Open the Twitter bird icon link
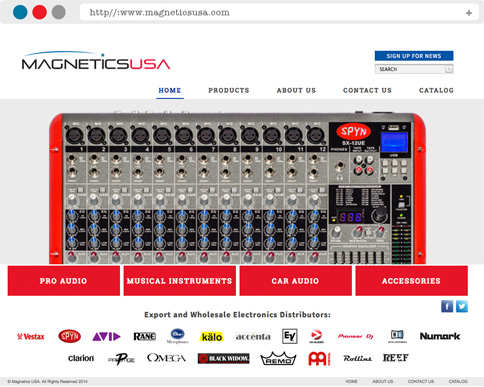Screen dimensions: 484x387 pyautogui.click(x=462, y=306)
